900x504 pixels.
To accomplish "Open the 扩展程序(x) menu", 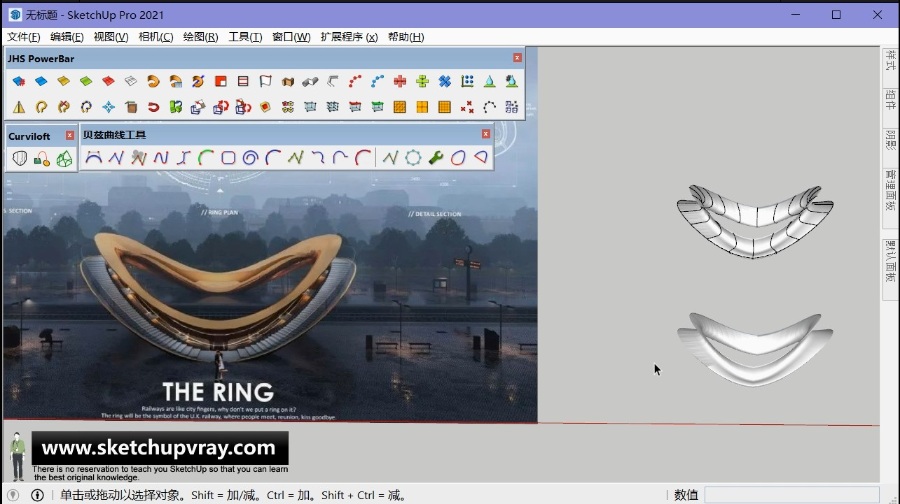I will 349,37.
